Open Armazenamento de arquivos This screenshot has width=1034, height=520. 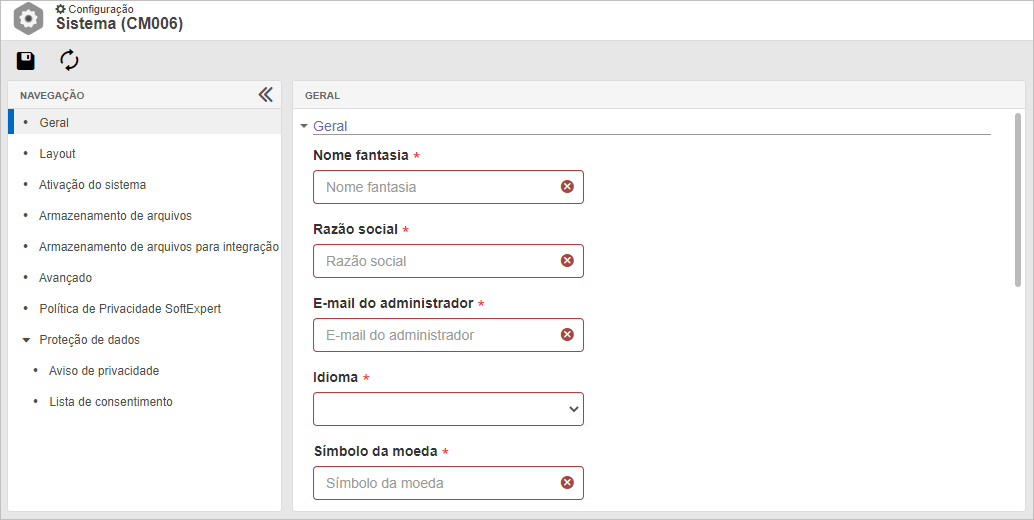[x=115, y=216]
